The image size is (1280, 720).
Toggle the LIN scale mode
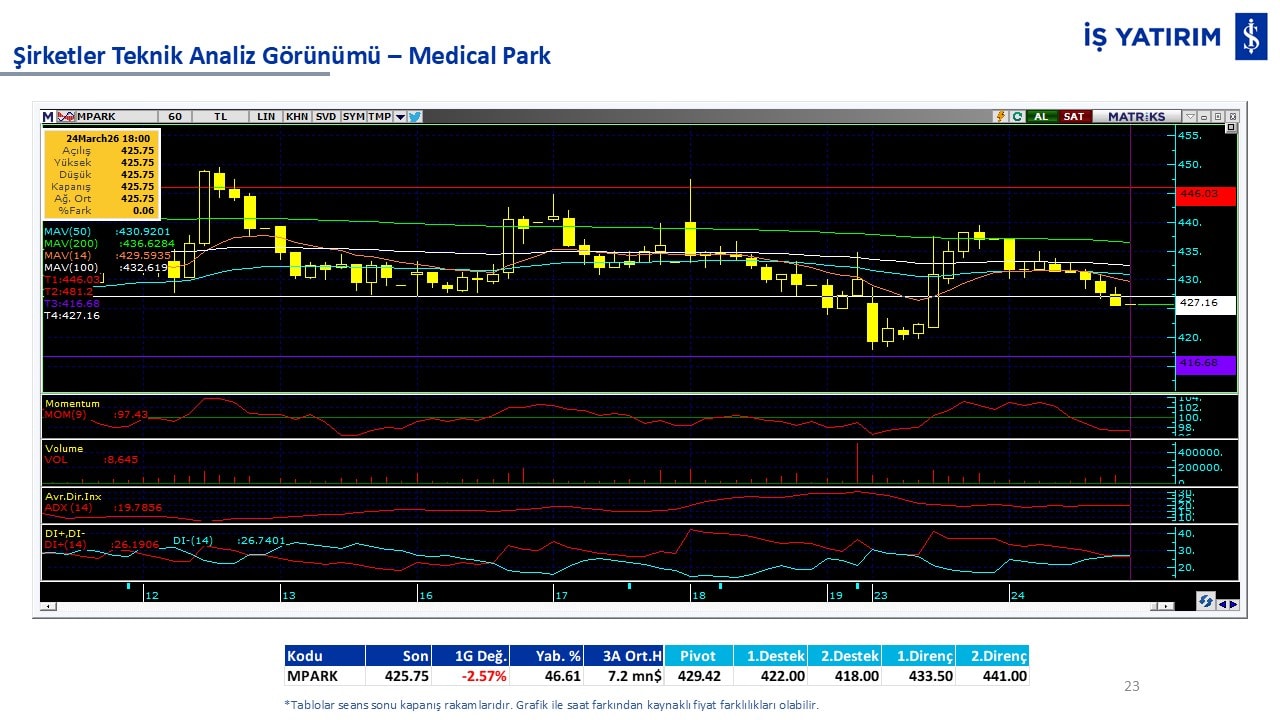click(x=265, y=116)
